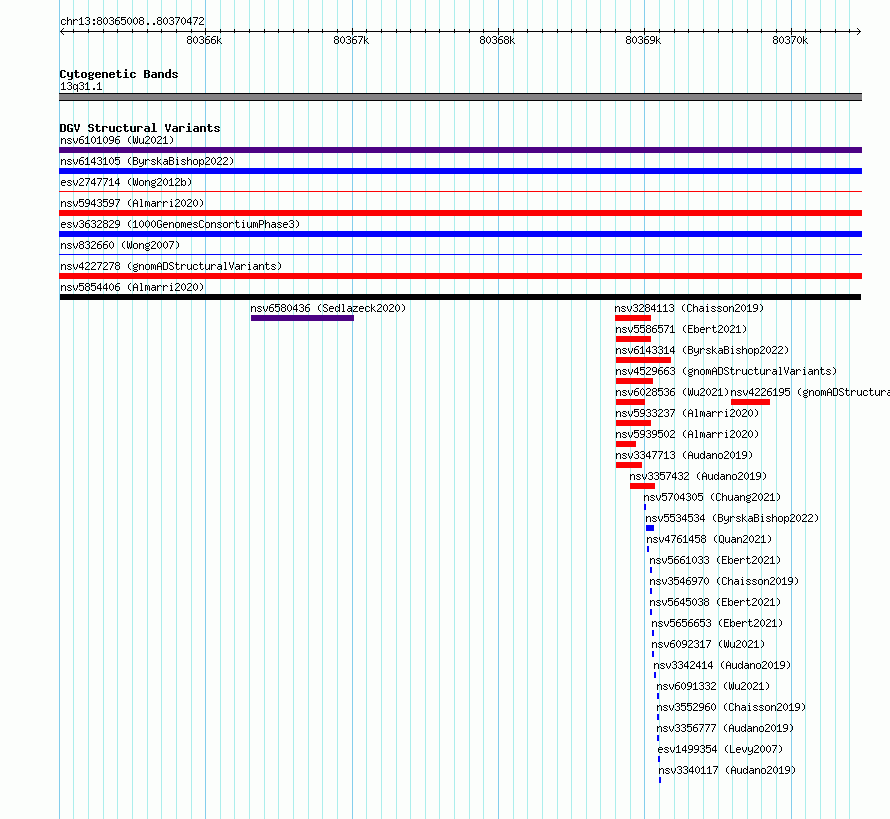This screenshot has width=890, height=819.
Task: Open nsv3347713 (Audano2019) variant
Action: (684, 455)
